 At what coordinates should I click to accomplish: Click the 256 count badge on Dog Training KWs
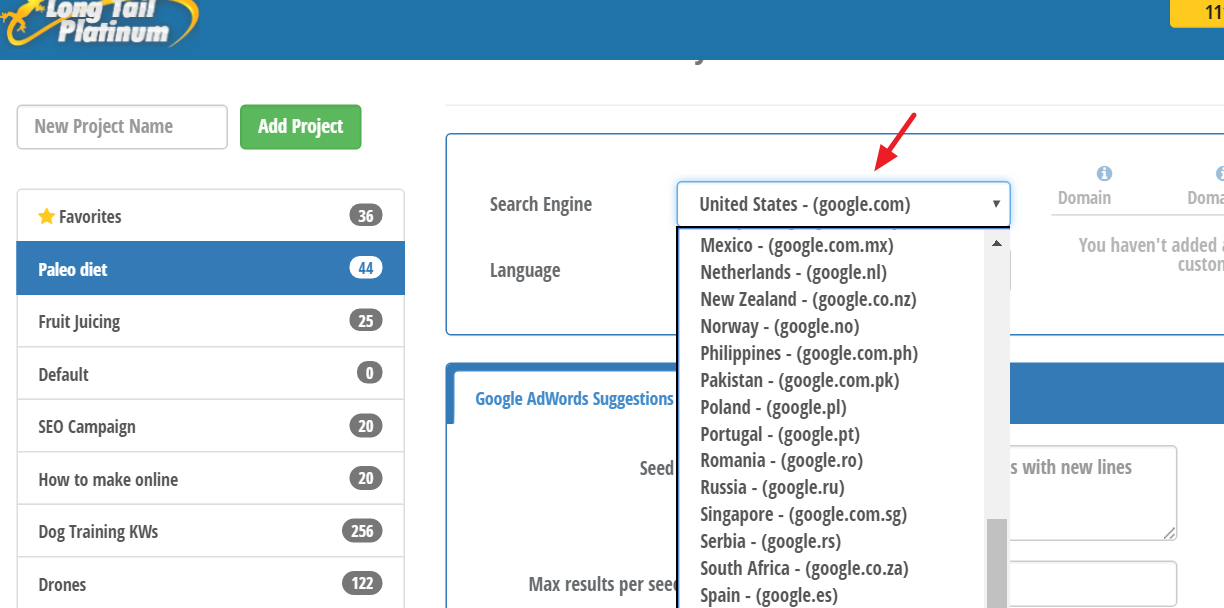click(366, 531)
